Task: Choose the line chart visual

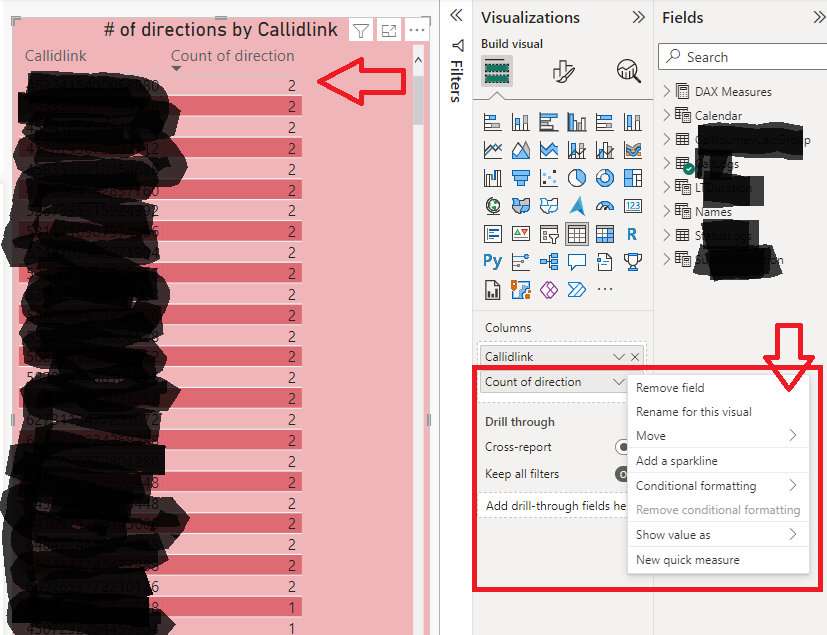Action: (x=493, y=150)
